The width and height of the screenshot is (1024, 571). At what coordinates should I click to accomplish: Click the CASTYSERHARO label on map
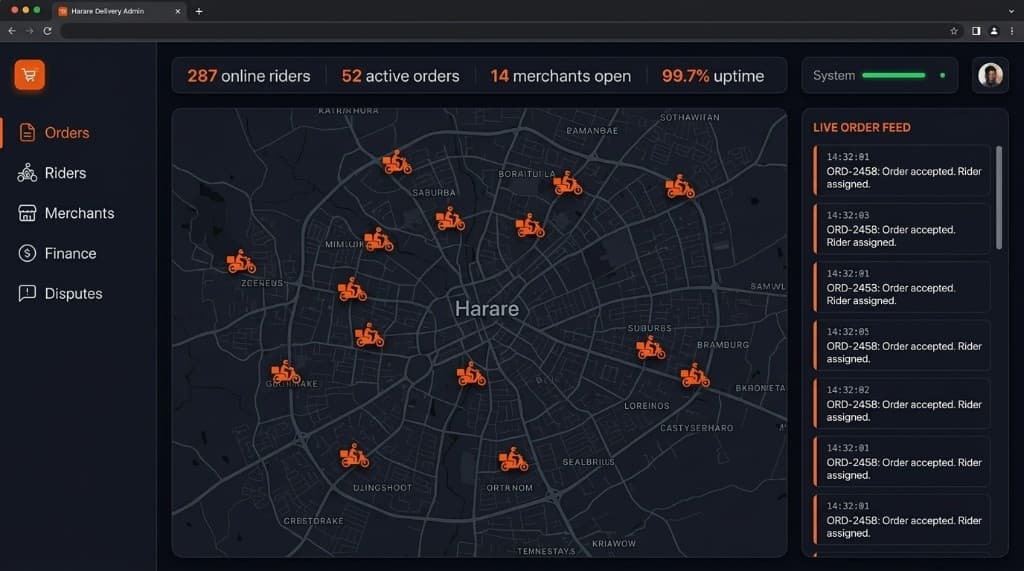pos(696,428)
